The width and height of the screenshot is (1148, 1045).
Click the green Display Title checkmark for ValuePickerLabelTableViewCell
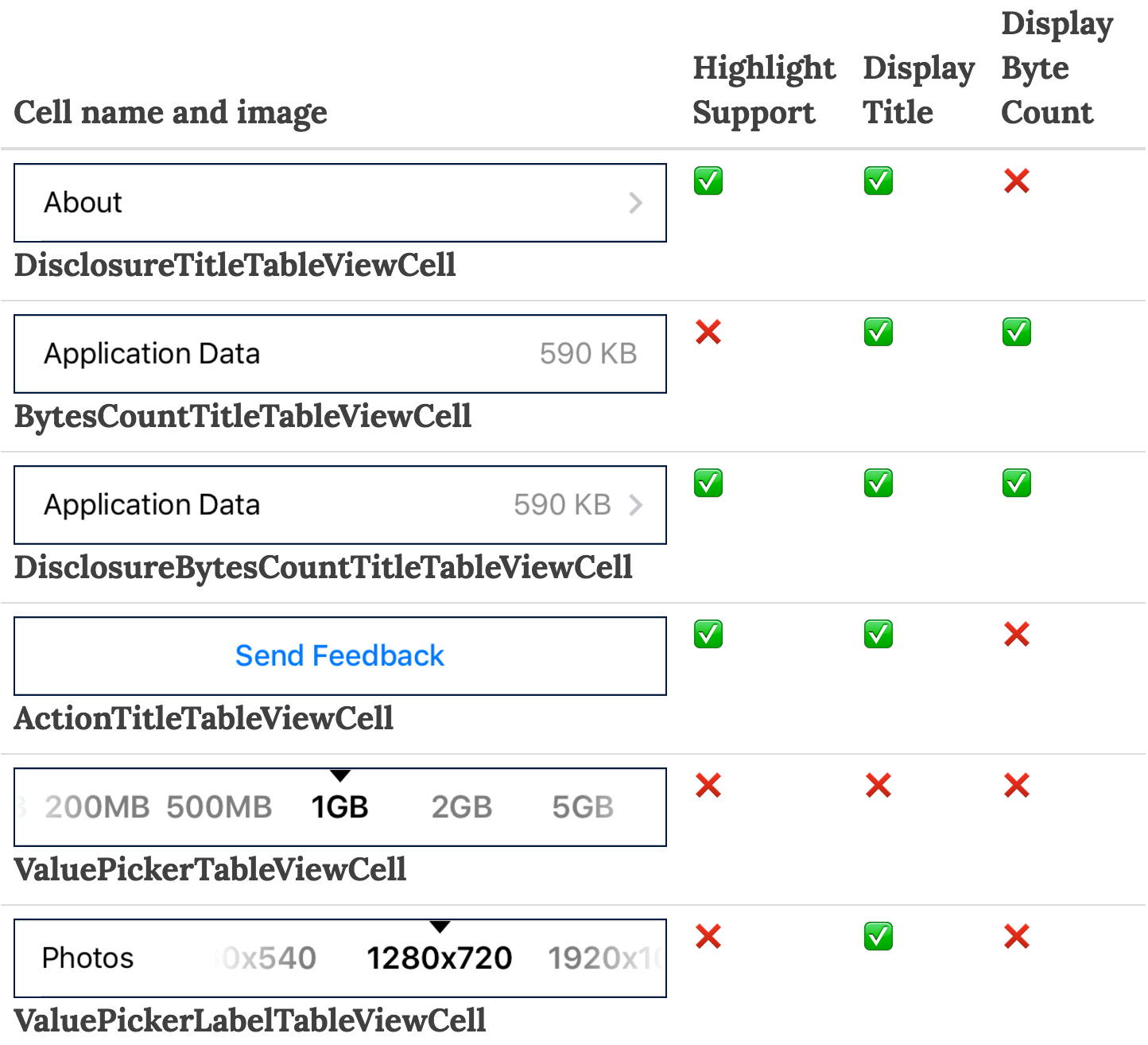[878, 938]
